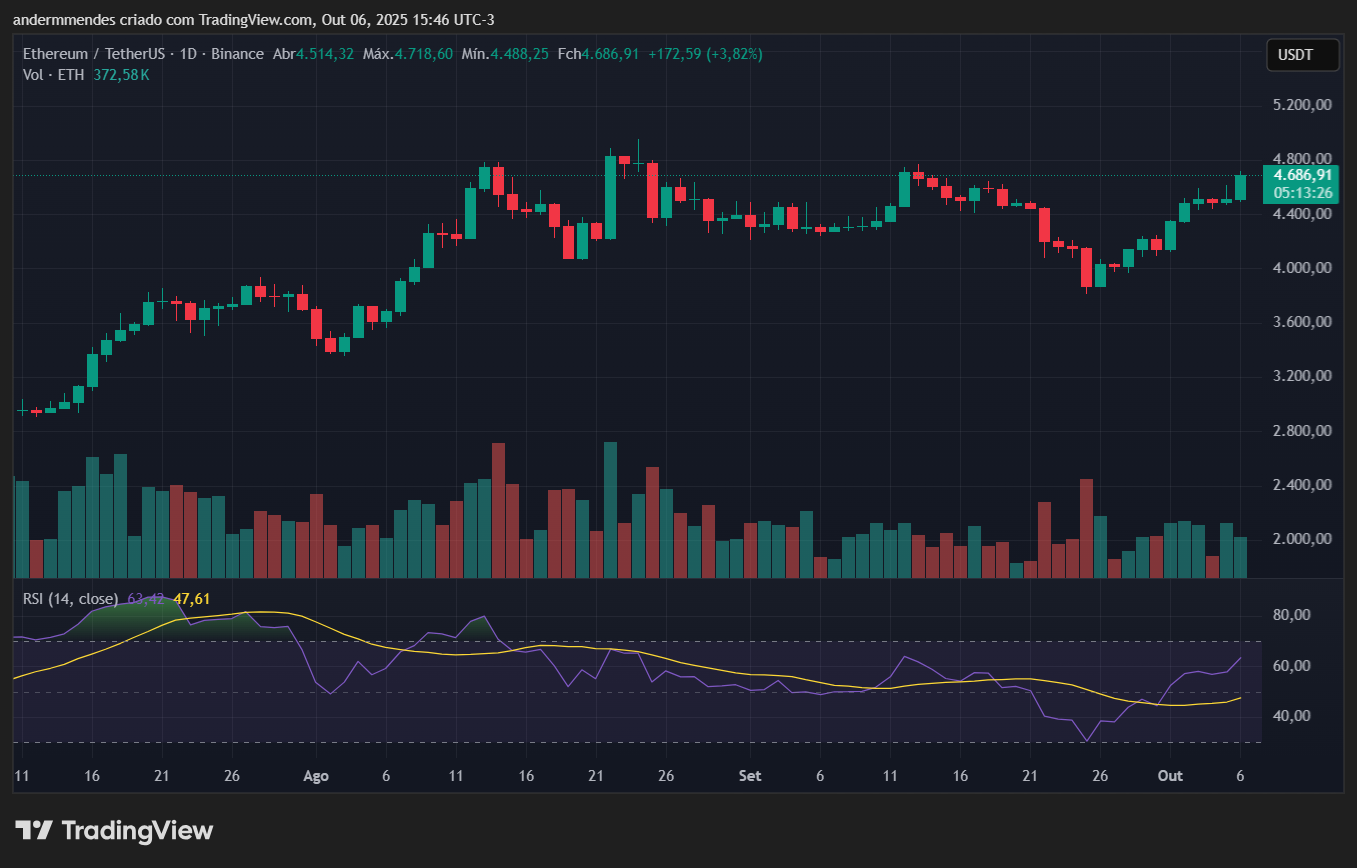Viewport: 1357px width, 868px height.
Task: Click the Set month label on time axis
Action: pos(749,776)
